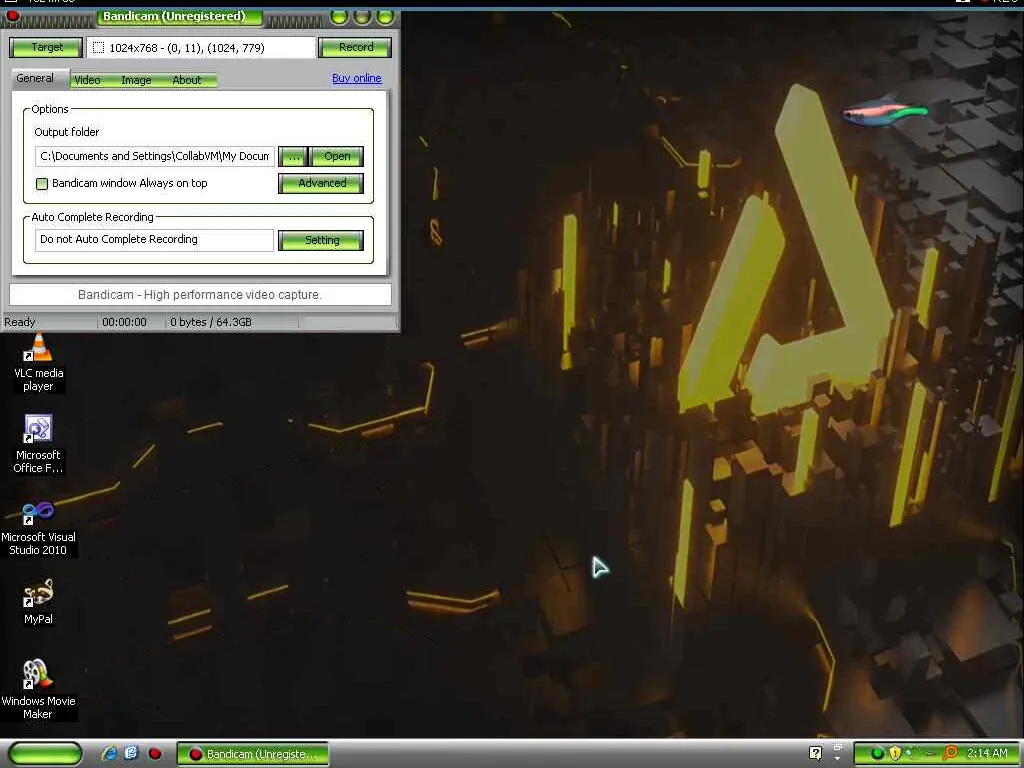
Task: Click the Auto Complete Recording Setting button
Action: tap(321, 240)
